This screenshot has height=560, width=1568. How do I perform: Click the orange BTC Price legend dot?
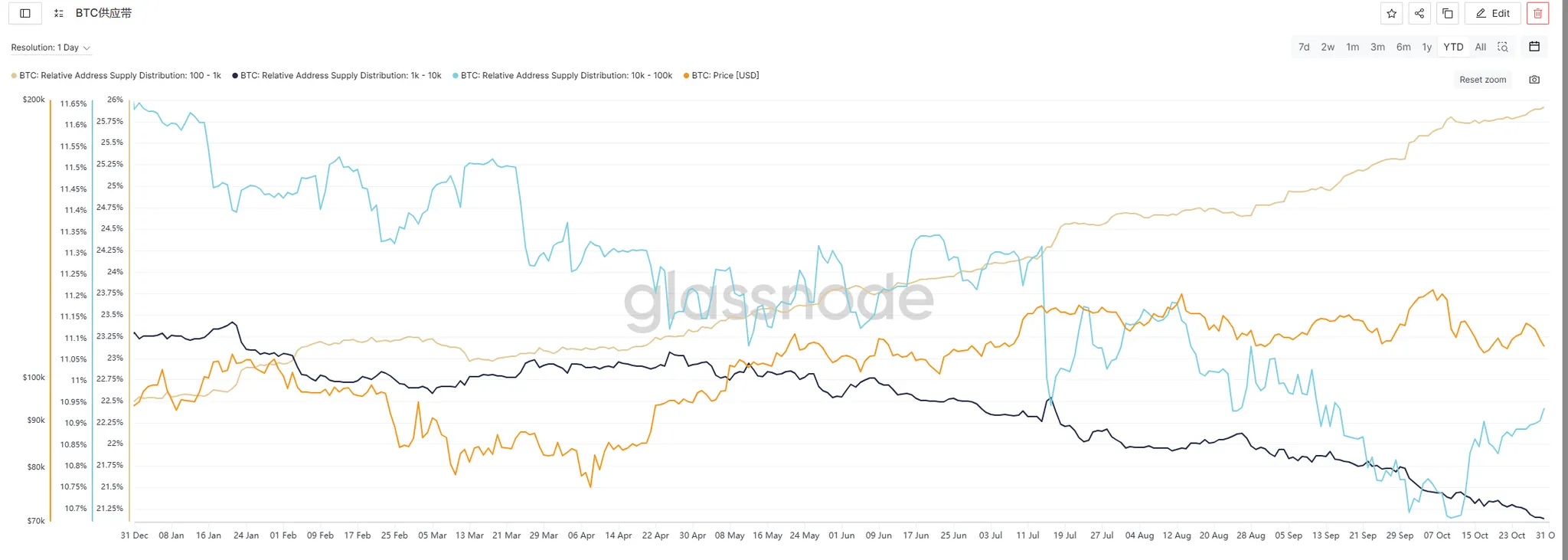686,76
